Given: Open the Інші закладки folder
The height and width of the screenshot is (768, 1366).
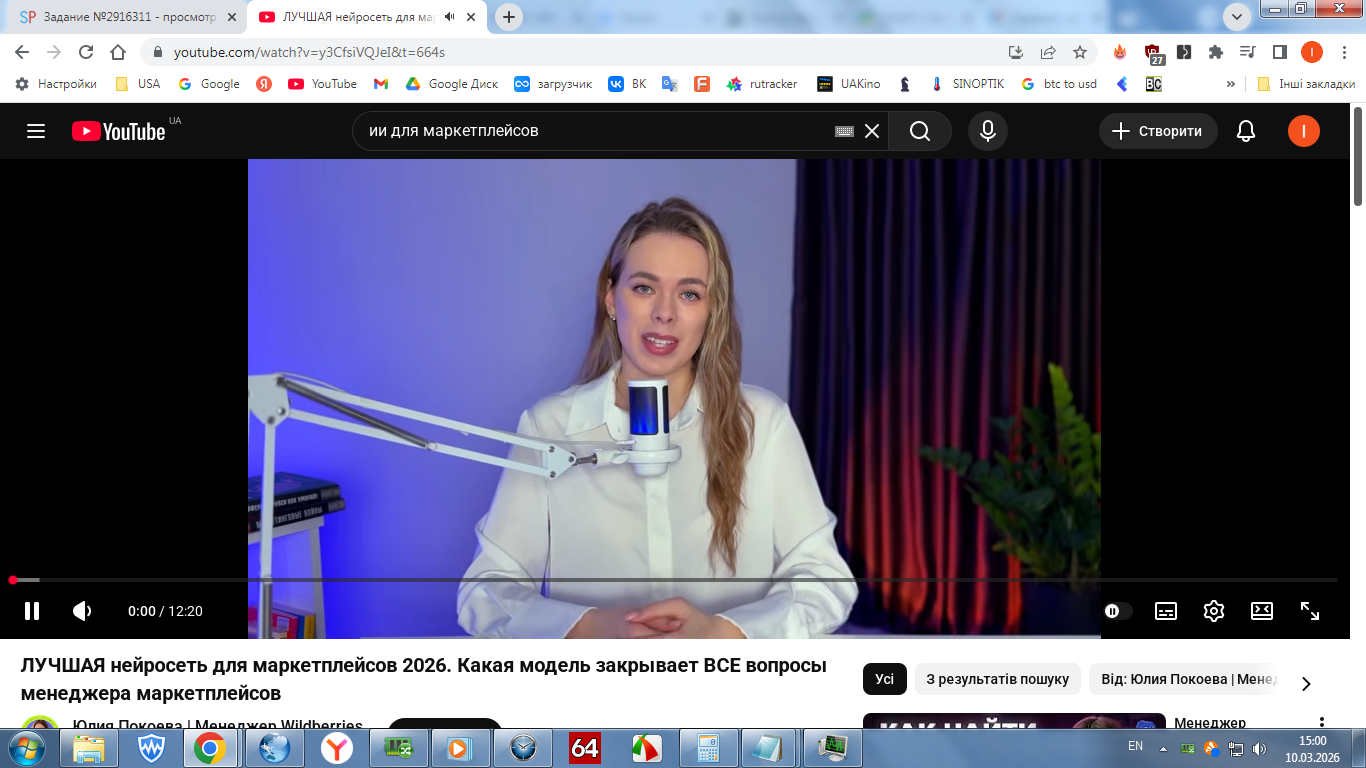Looking at the screenshot, I should point(1306,84).
